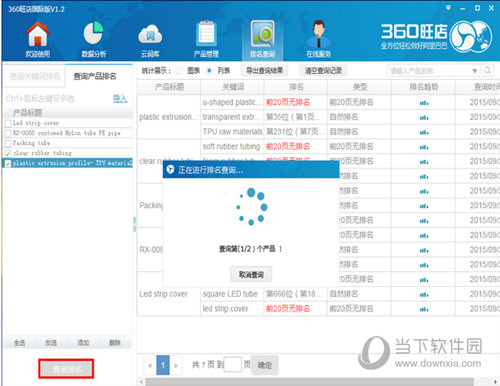View ranking trend icon for transparent extr row

click(x=424, y=117)
